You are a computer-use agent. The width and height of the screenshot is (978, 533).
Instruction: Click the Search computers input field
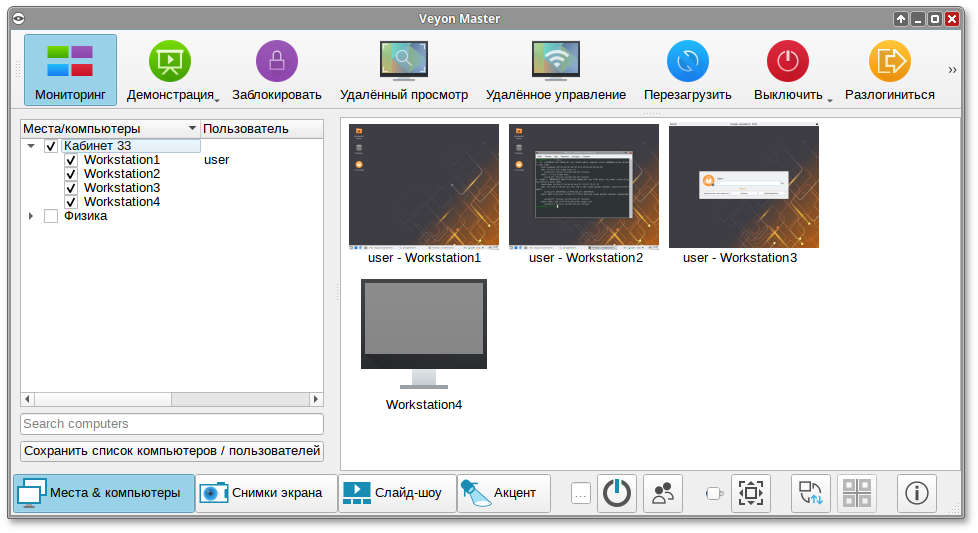[x=172, y=424]
